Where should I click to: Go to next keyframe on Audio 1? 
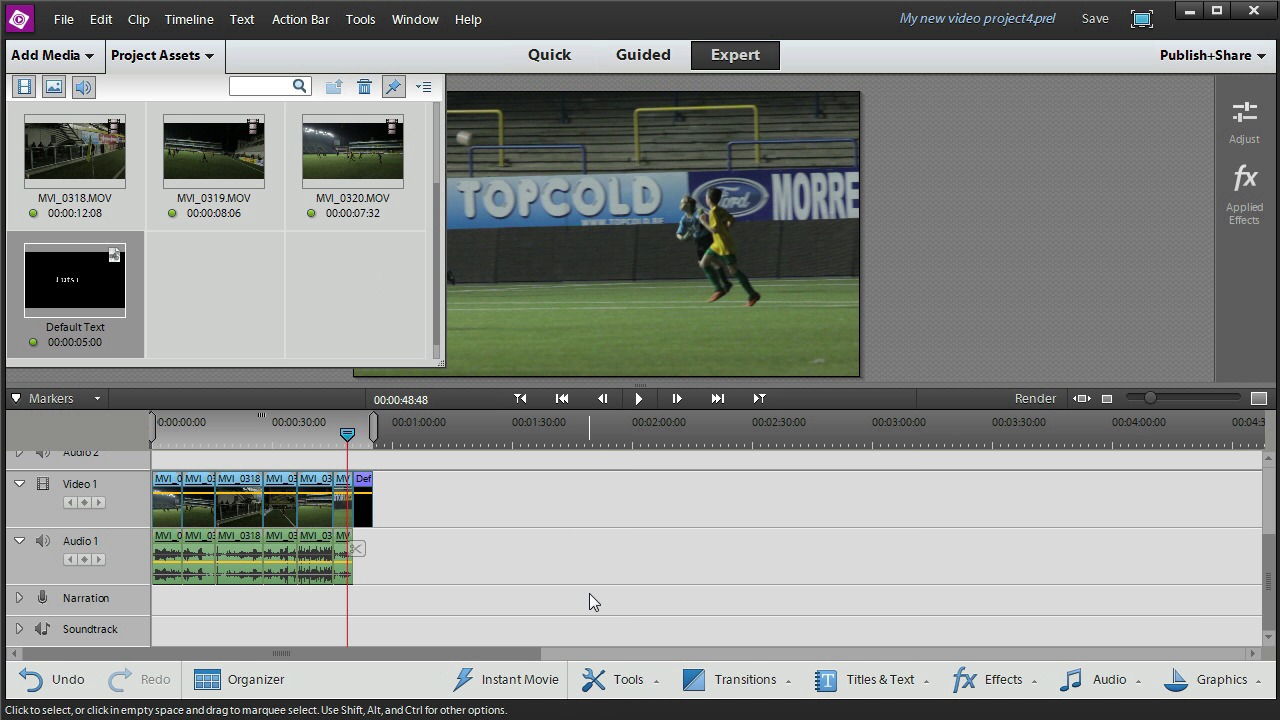click(98, 559)
